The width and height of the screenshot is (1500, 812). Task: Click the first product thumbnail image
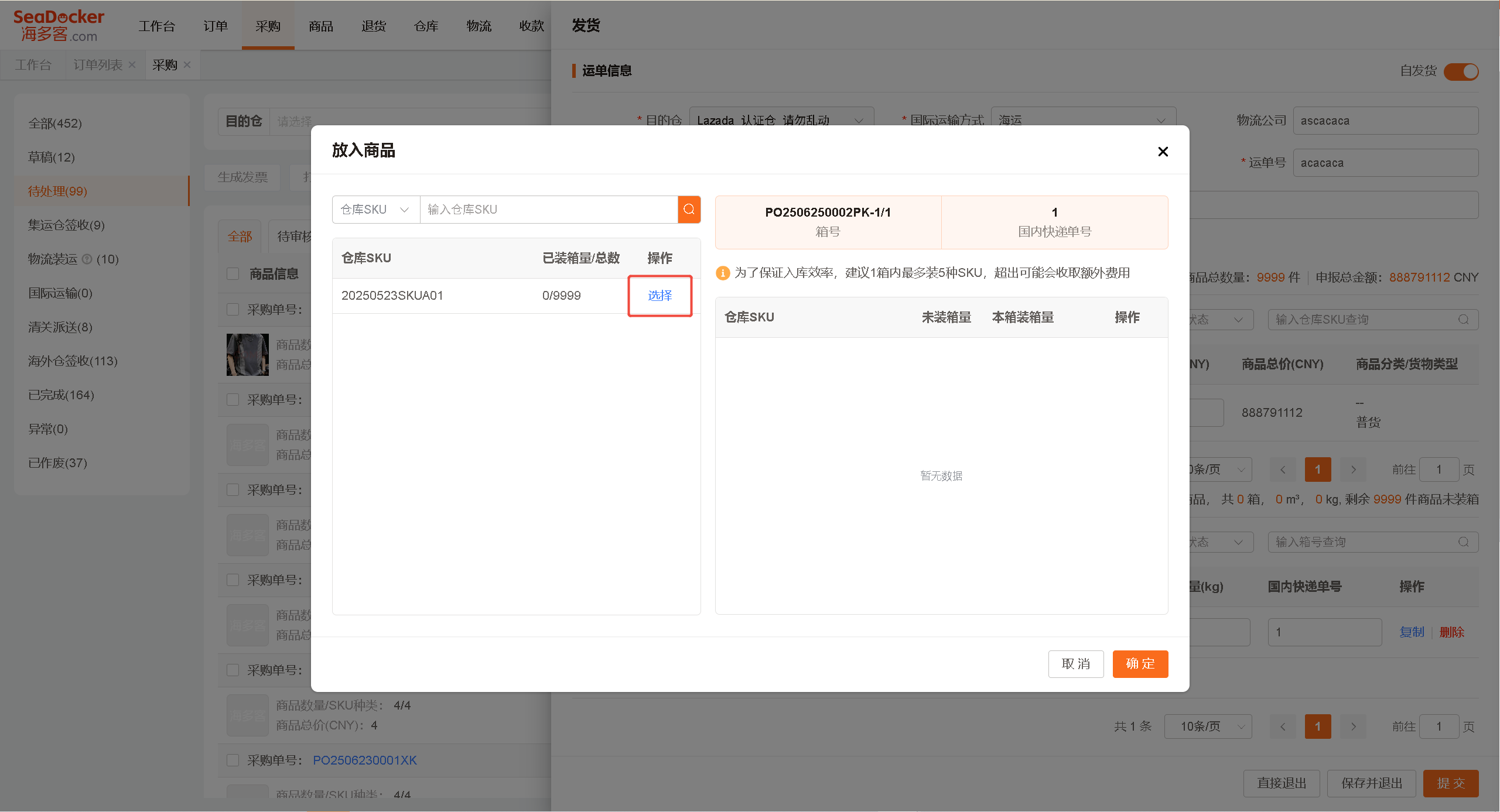click(248, 355)
